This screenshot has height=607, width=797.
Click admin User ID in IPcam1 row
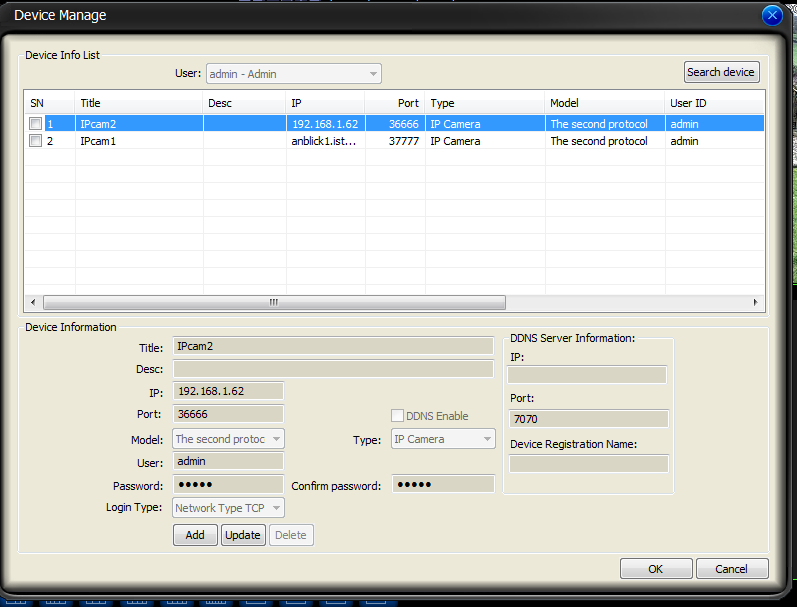(x=714, y=141)
